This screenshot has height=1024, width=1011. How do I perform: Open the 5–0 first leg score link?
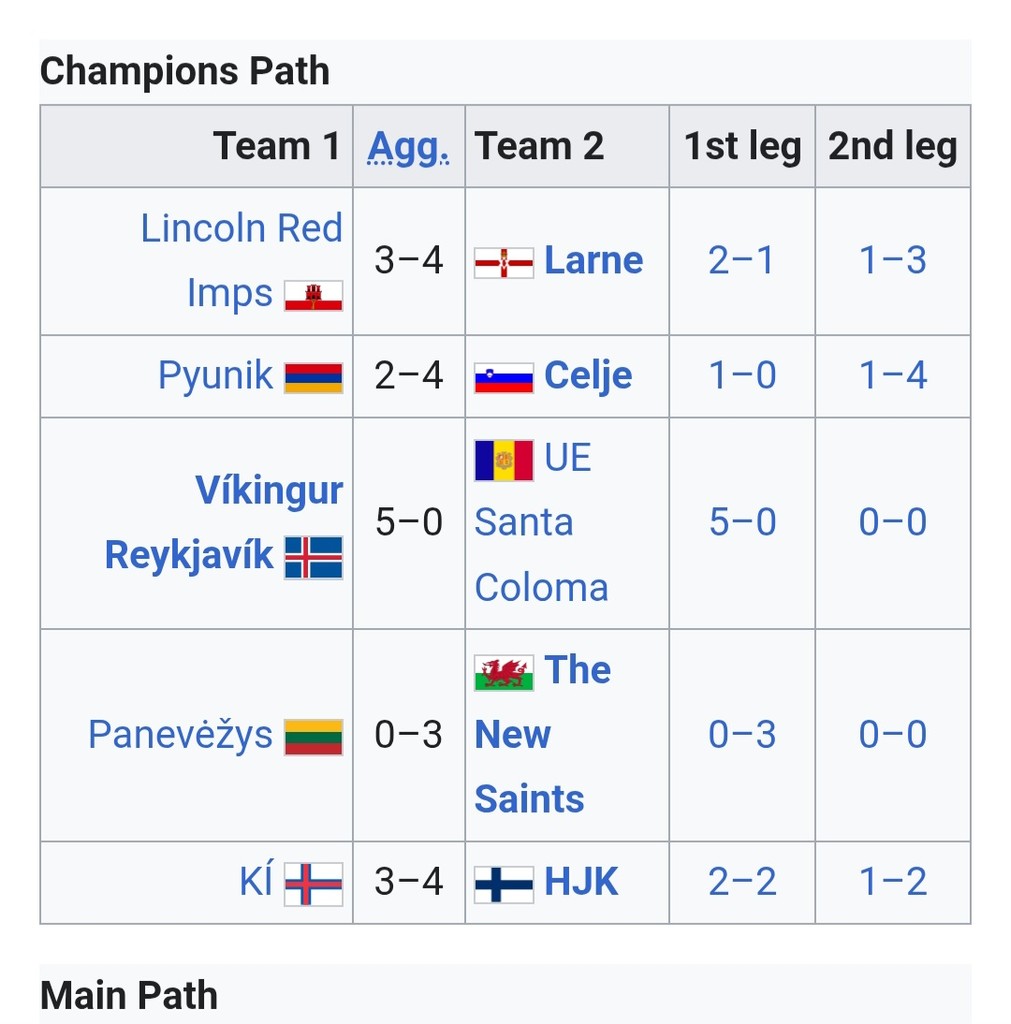(743, 522)
